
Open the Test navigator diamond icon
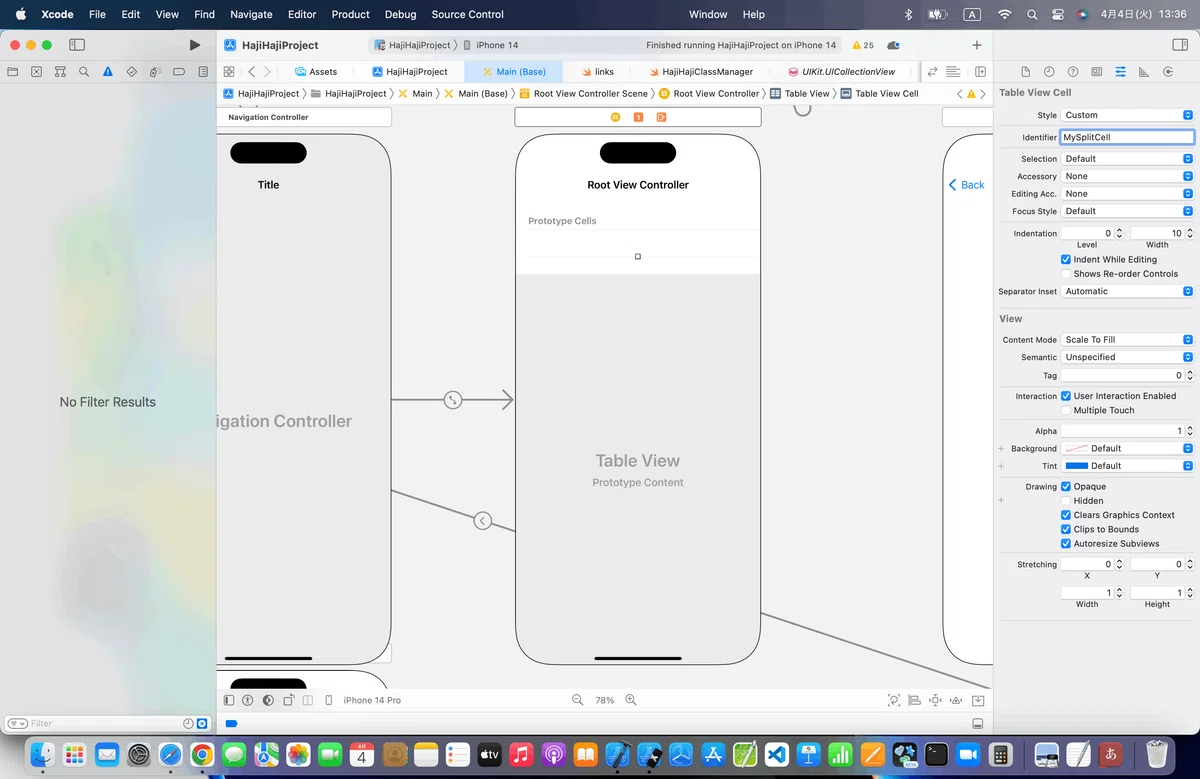click(x=132, y=72)
